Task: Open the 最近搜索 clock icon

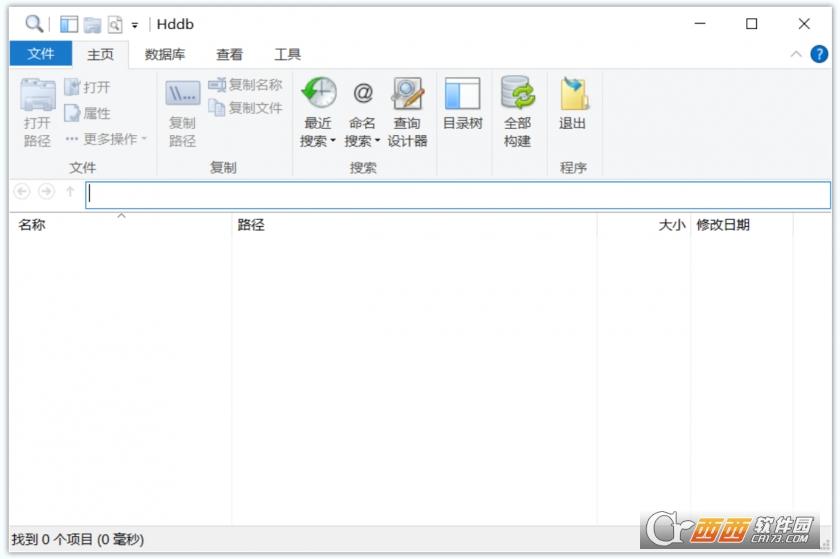Action: click(x=319, y=93)
